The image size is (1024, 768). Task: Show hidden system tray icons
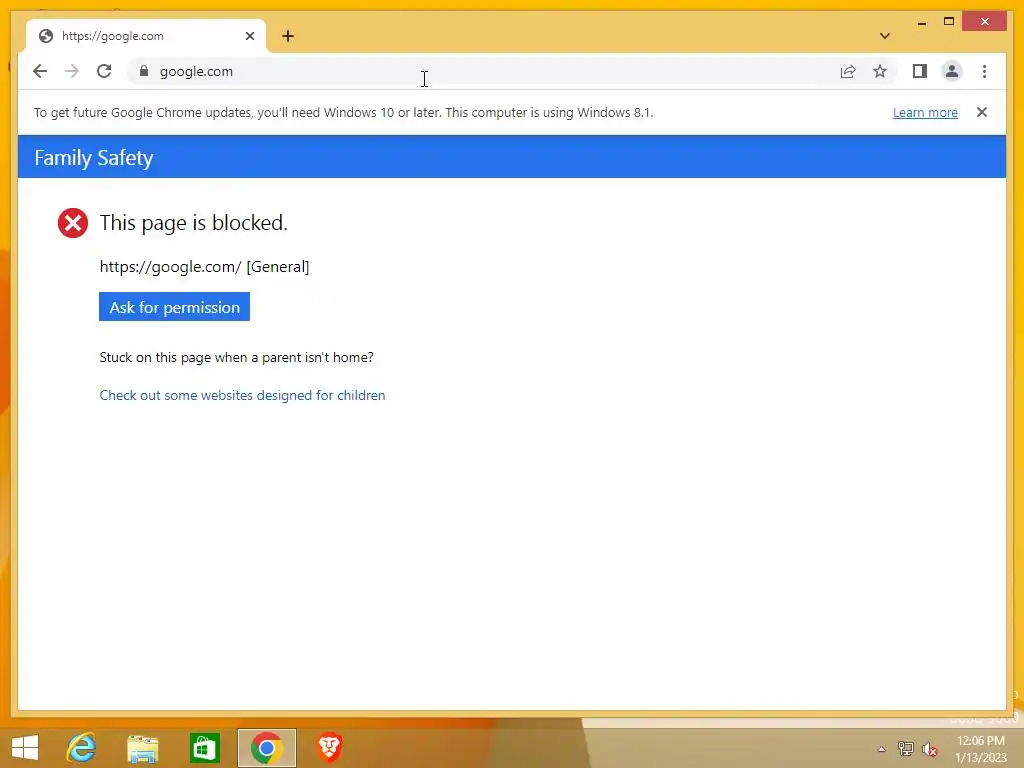[881, 749]
